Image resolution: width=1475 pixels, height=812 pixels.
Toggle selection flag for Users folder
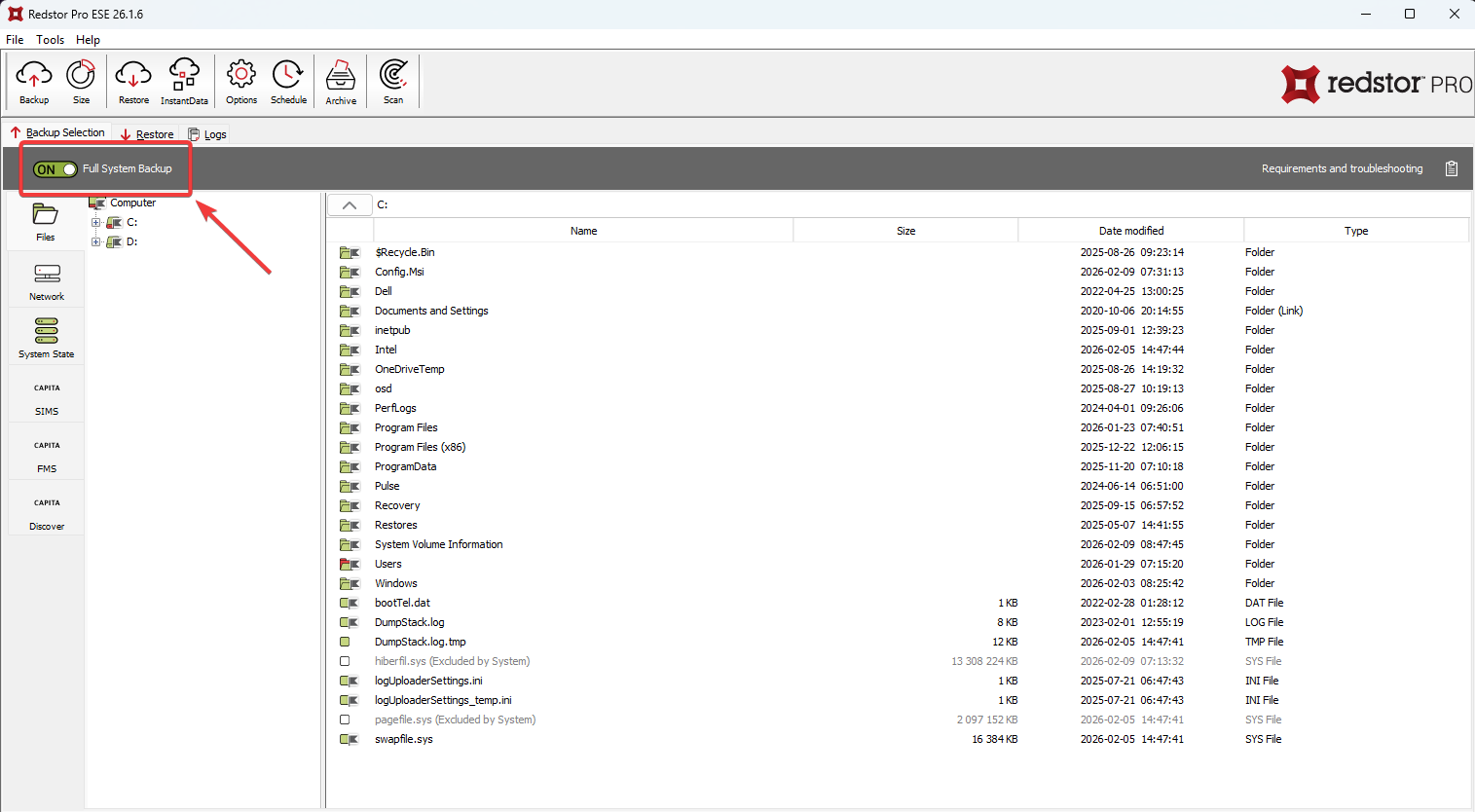tap(349, 564)
